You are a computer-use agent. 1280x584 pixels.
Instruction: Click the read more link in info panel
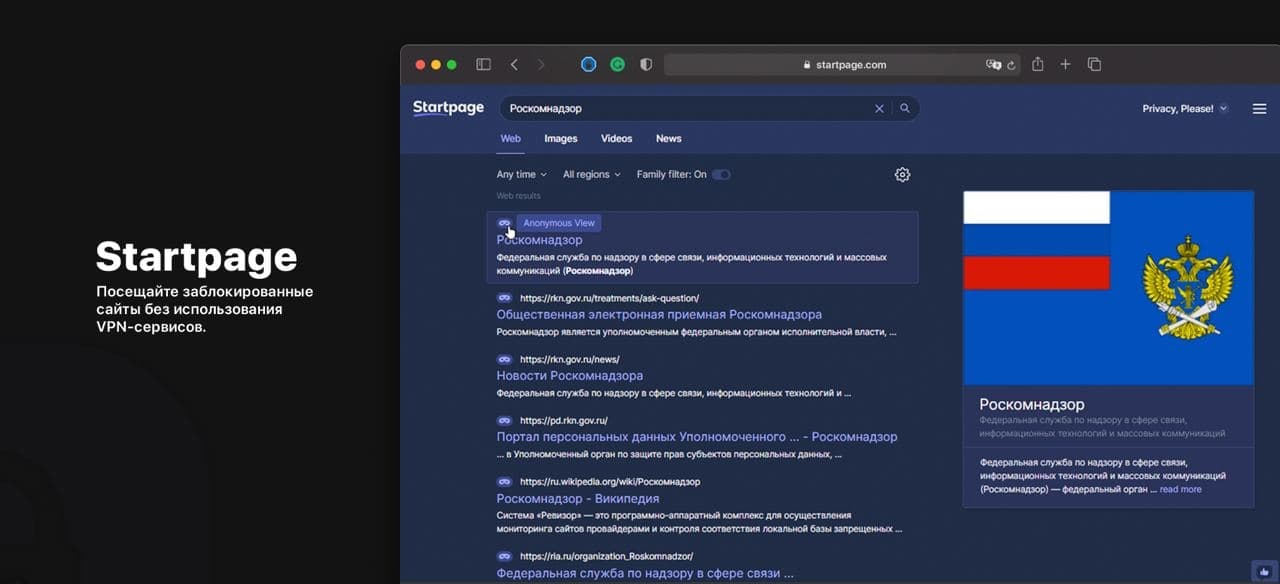(x=1181, y=489)
